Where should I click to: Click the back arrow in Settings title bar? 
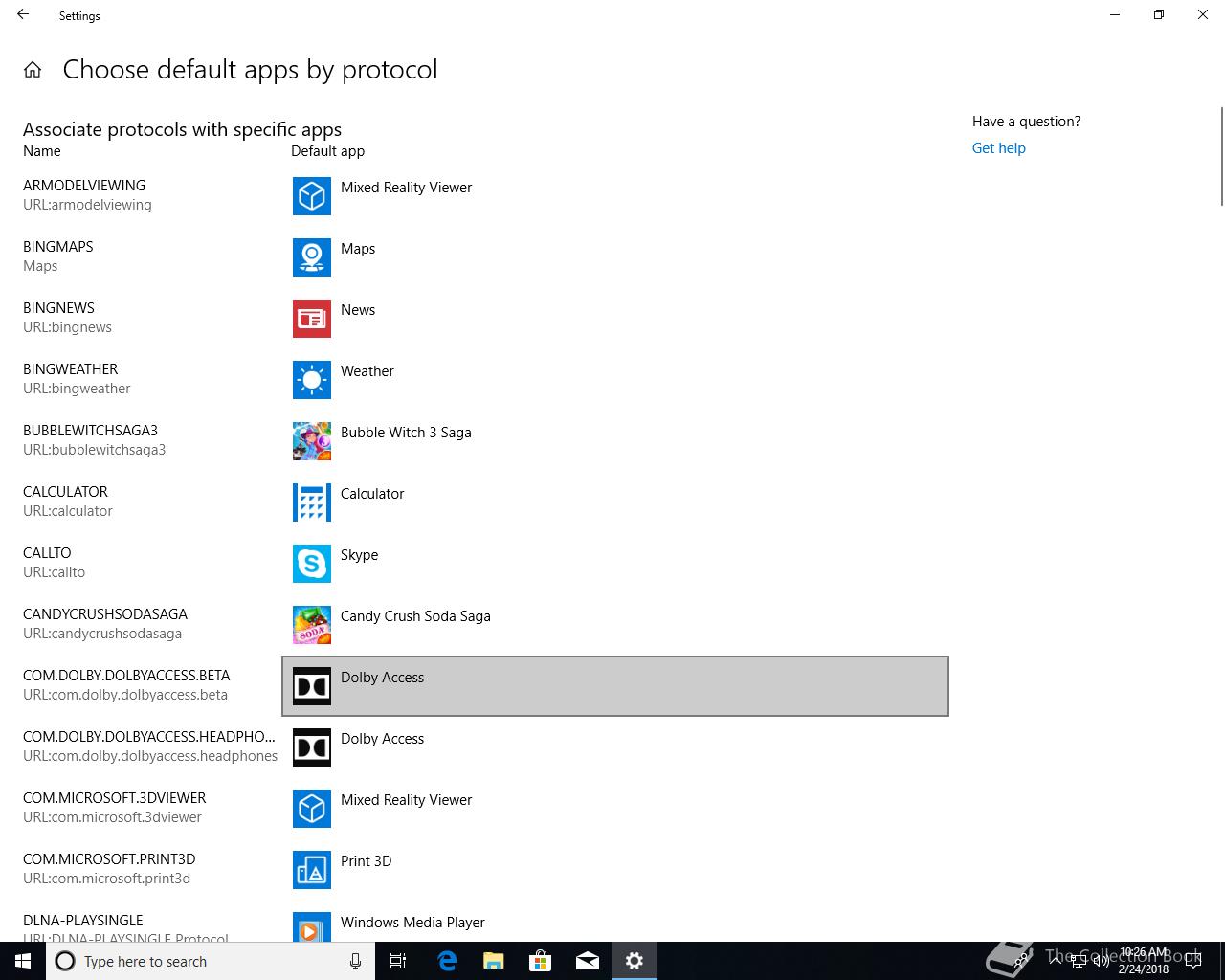[x=23, y=15]
